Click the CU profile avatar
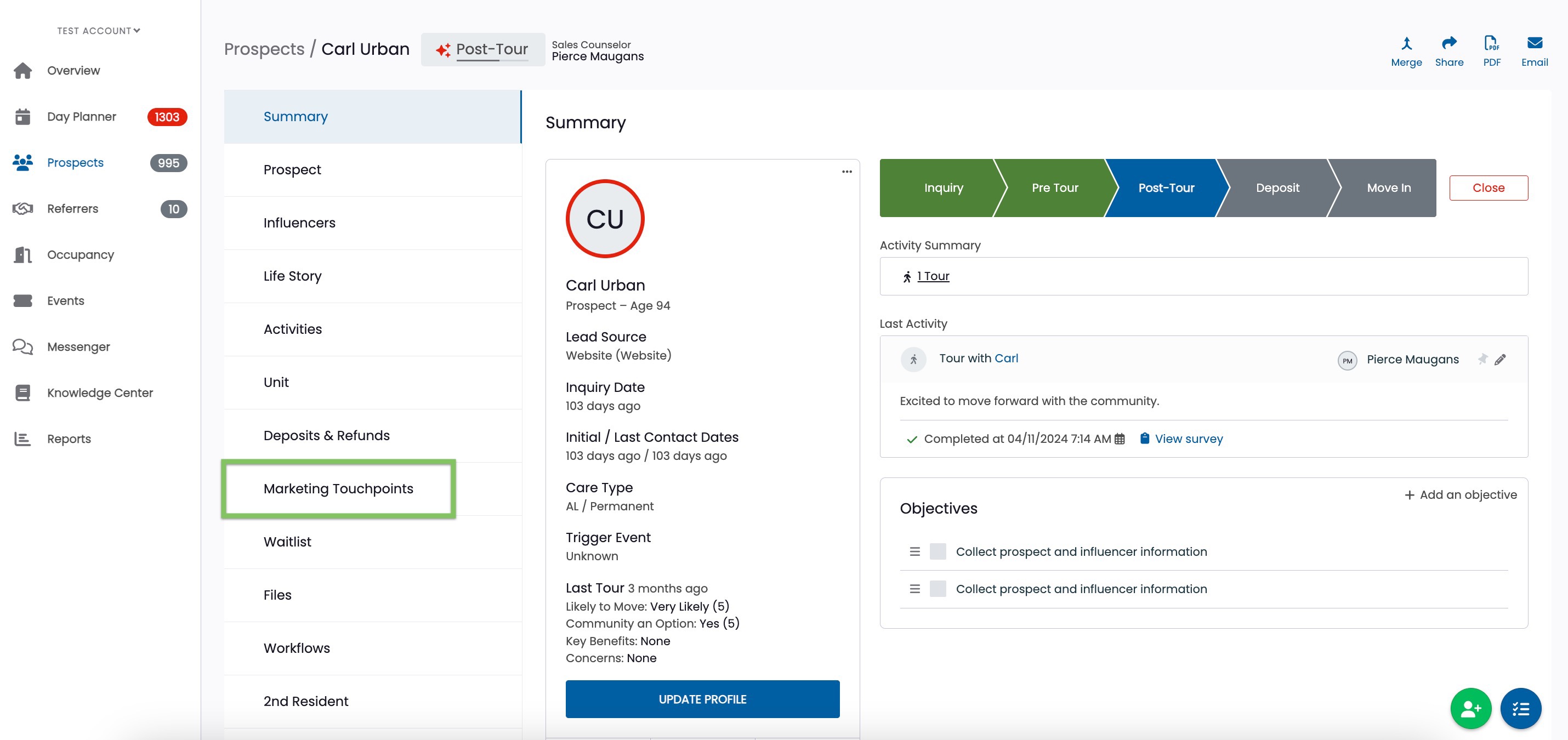1568x740 pixels. 604,219
